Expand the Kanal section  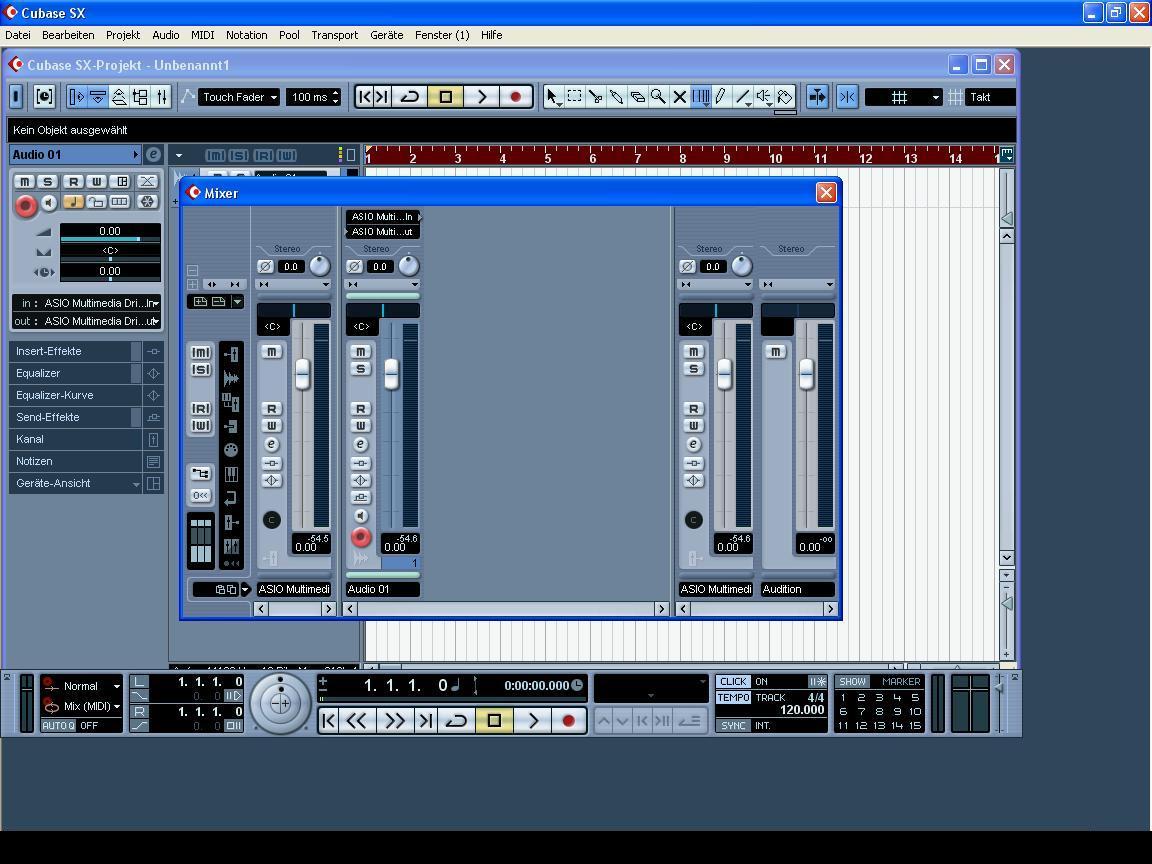(x=76, y=439)
